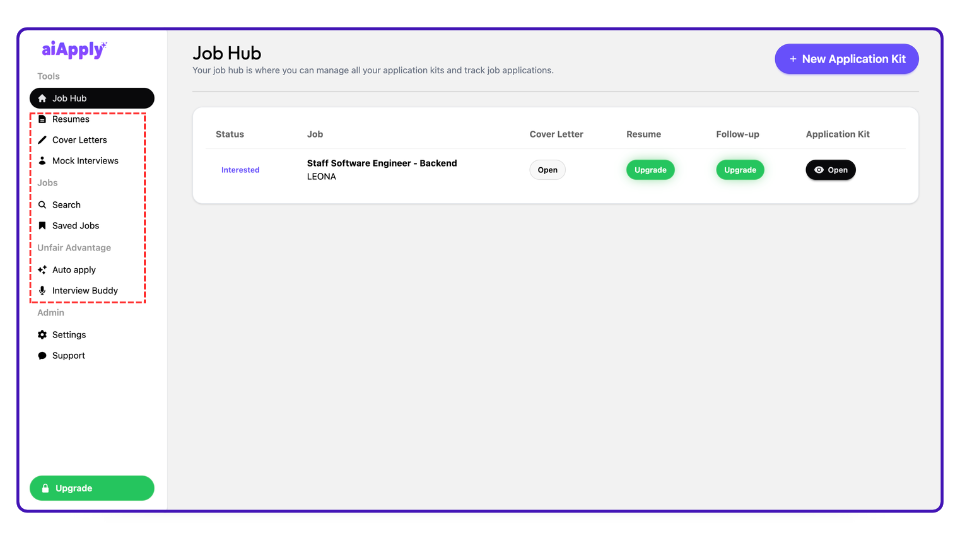The height and width of the screenshot is (540, 960).
Task: Click the Tools section label
Action: (x=48, y=76)
